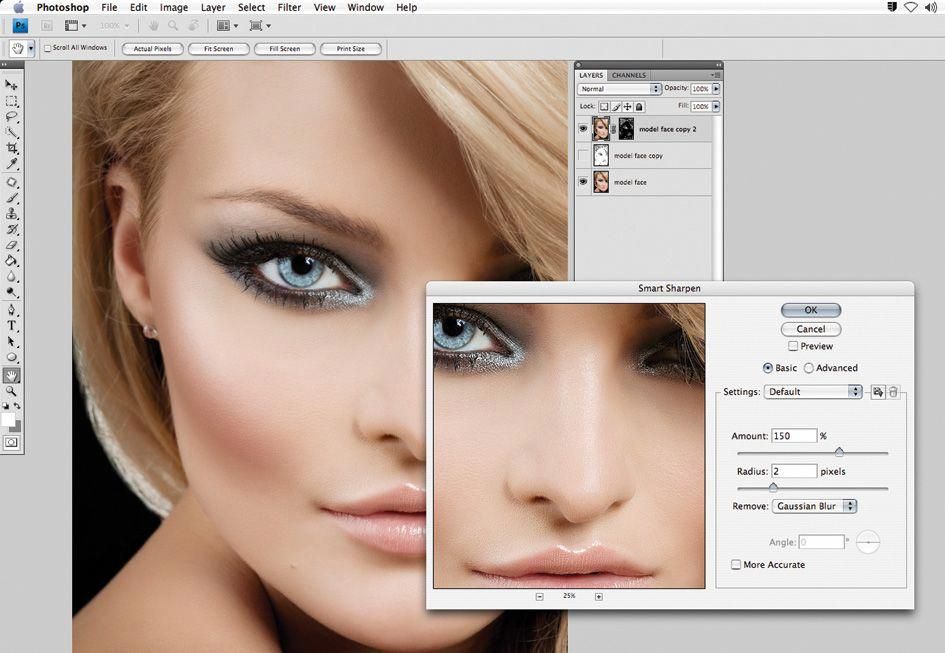Switch to the Channels tab
The height and width of the screenshot is (653, 945).
pyautogui.click(x=629, y=75)
